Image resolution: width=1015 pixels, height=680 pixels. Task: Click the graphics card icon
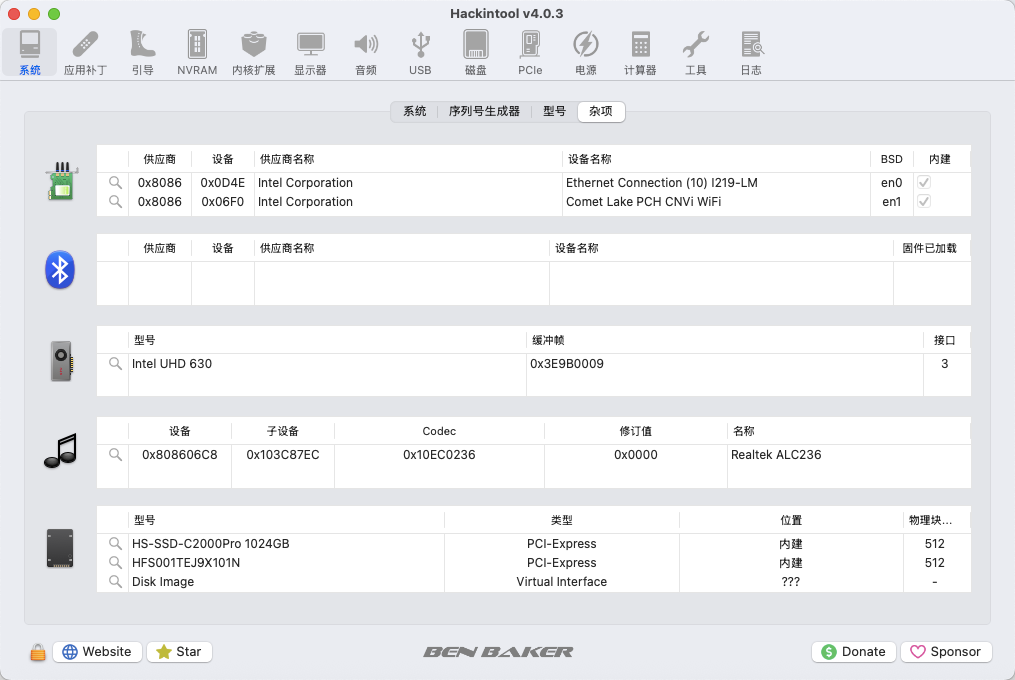click(61, 361)
